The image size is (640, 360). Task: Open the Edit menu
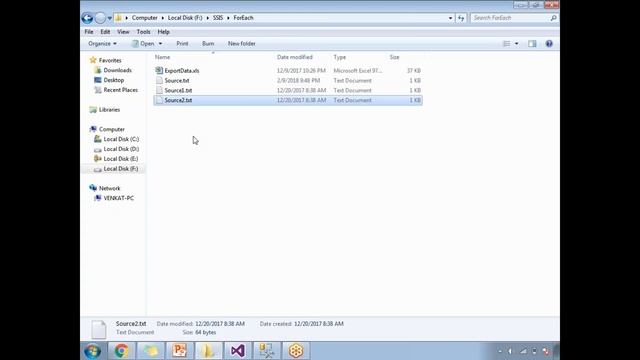(x=105, y=32)
